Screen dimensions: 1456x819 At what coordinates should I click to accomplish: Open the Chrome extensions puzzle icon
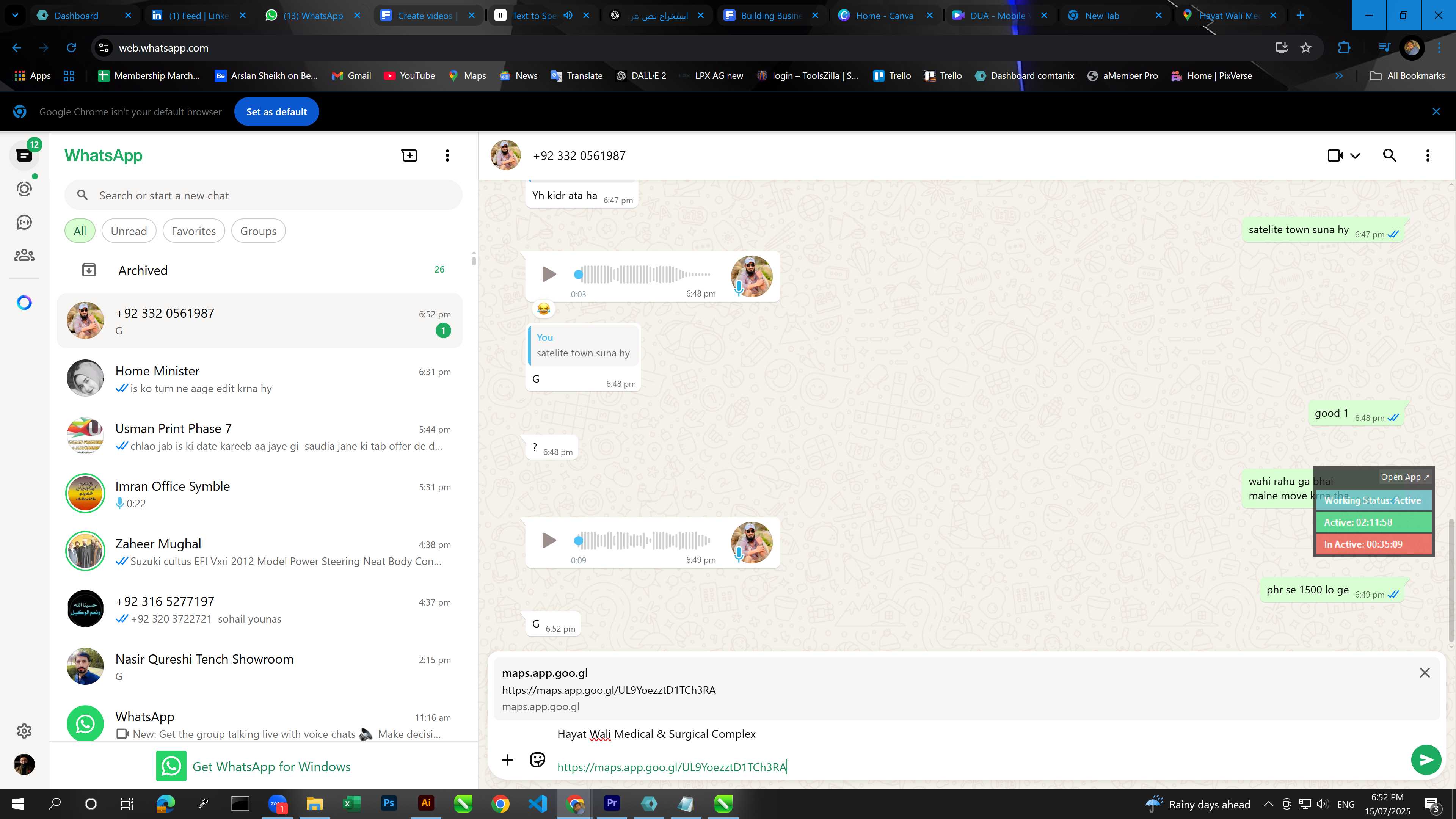click(x=1345, y=48)
